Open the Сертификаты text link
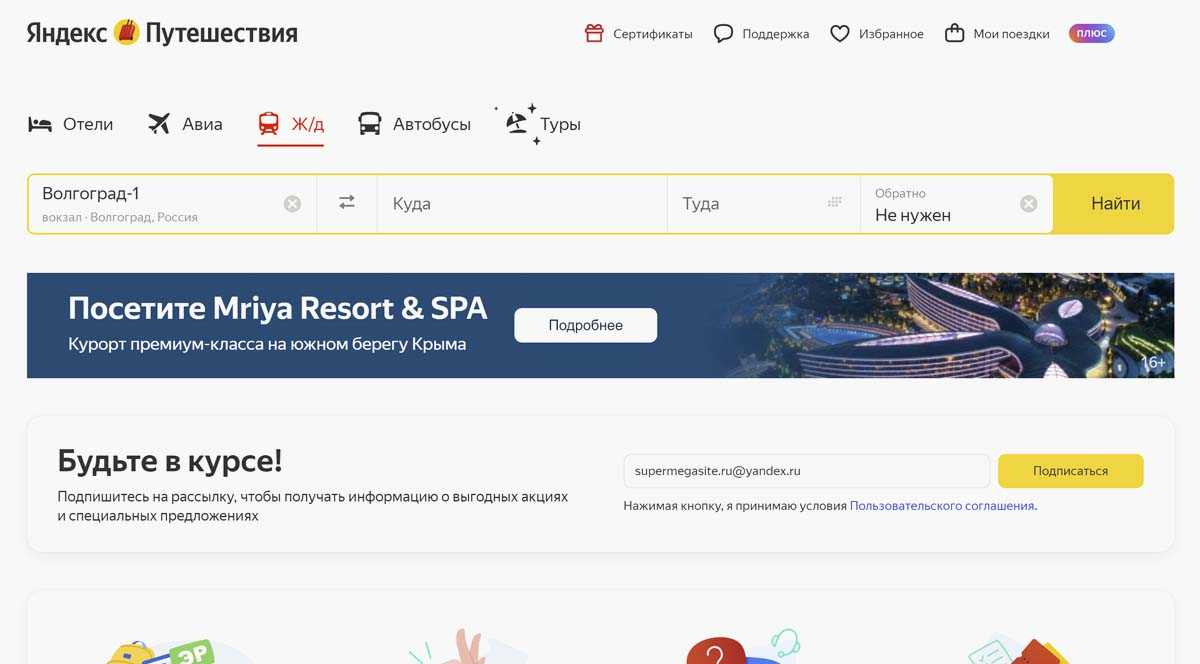1200x664 pixels. 652,34
